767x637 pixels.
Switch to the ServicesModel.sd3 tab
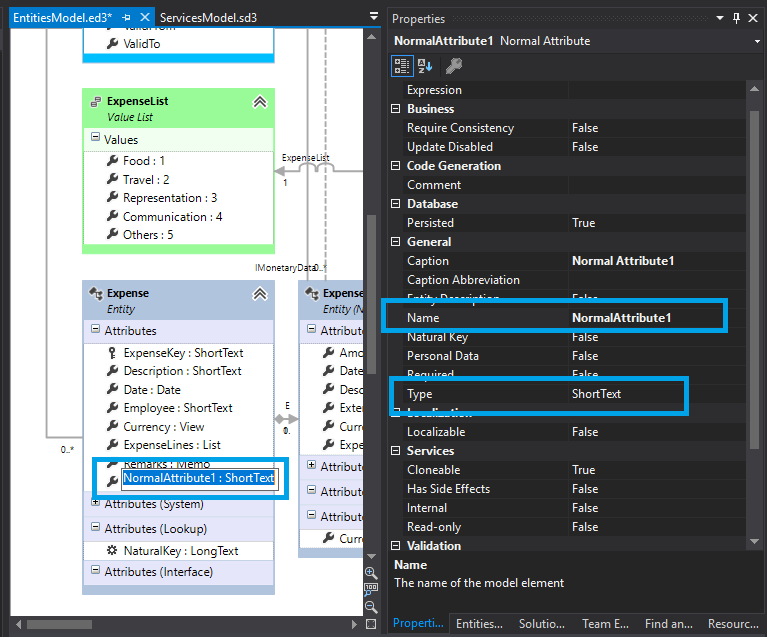point(208,18)
